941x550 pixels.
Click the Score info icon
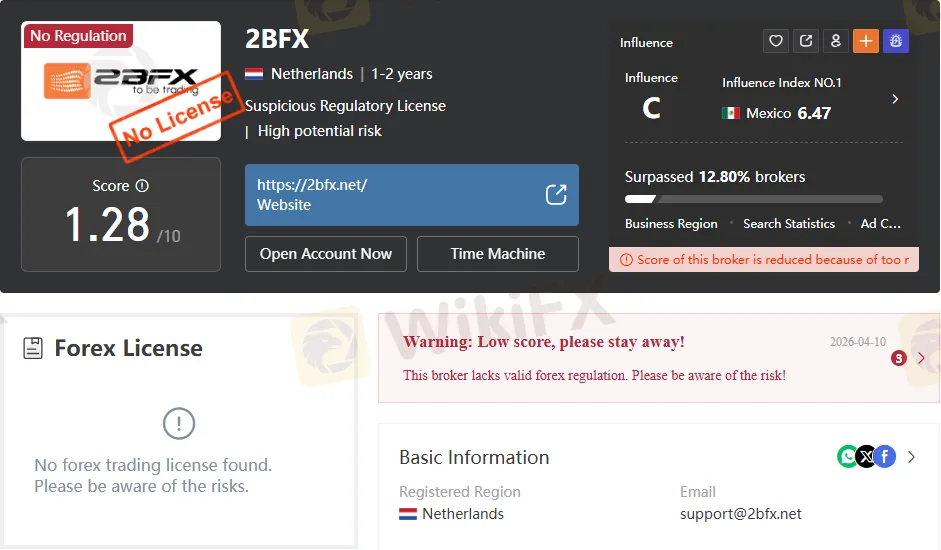[x=142, y=186]
